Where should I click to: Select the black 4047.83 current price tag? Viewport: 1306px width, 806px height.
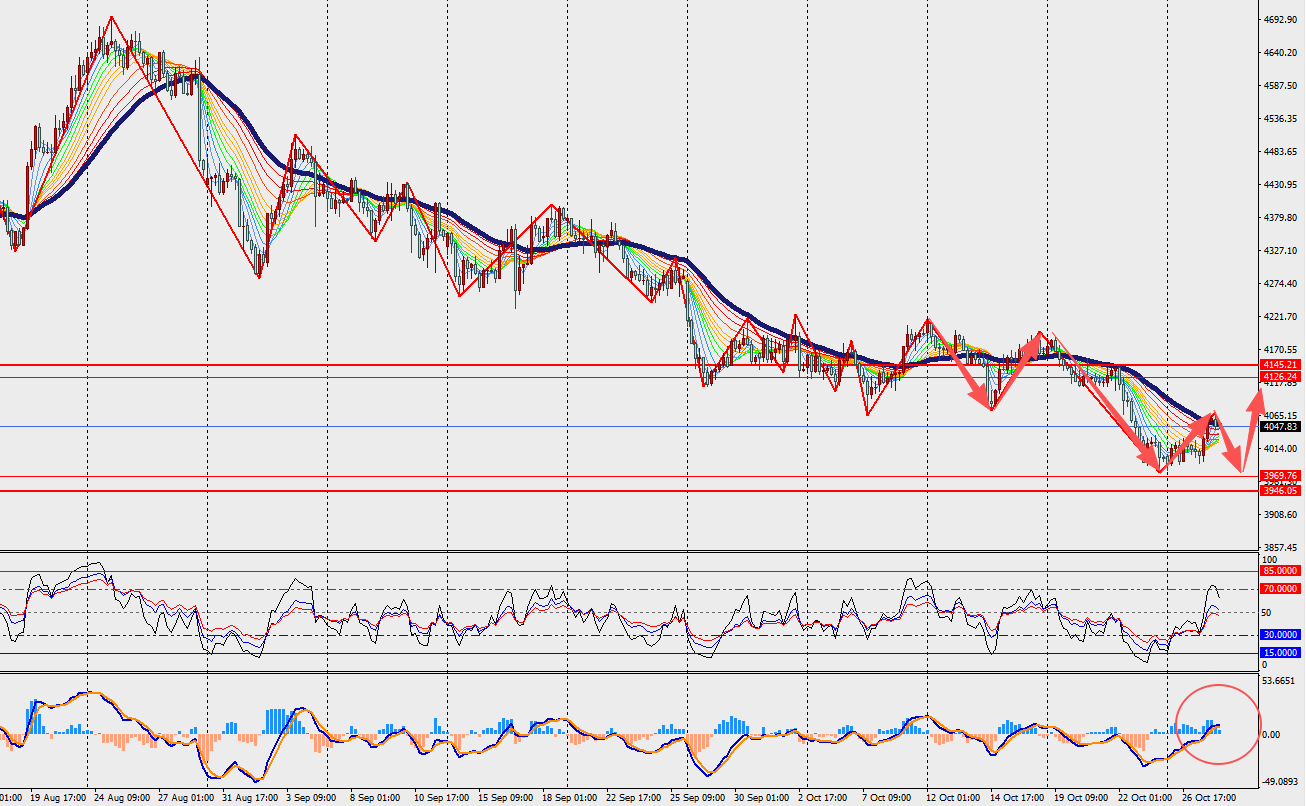(1280, 426)
